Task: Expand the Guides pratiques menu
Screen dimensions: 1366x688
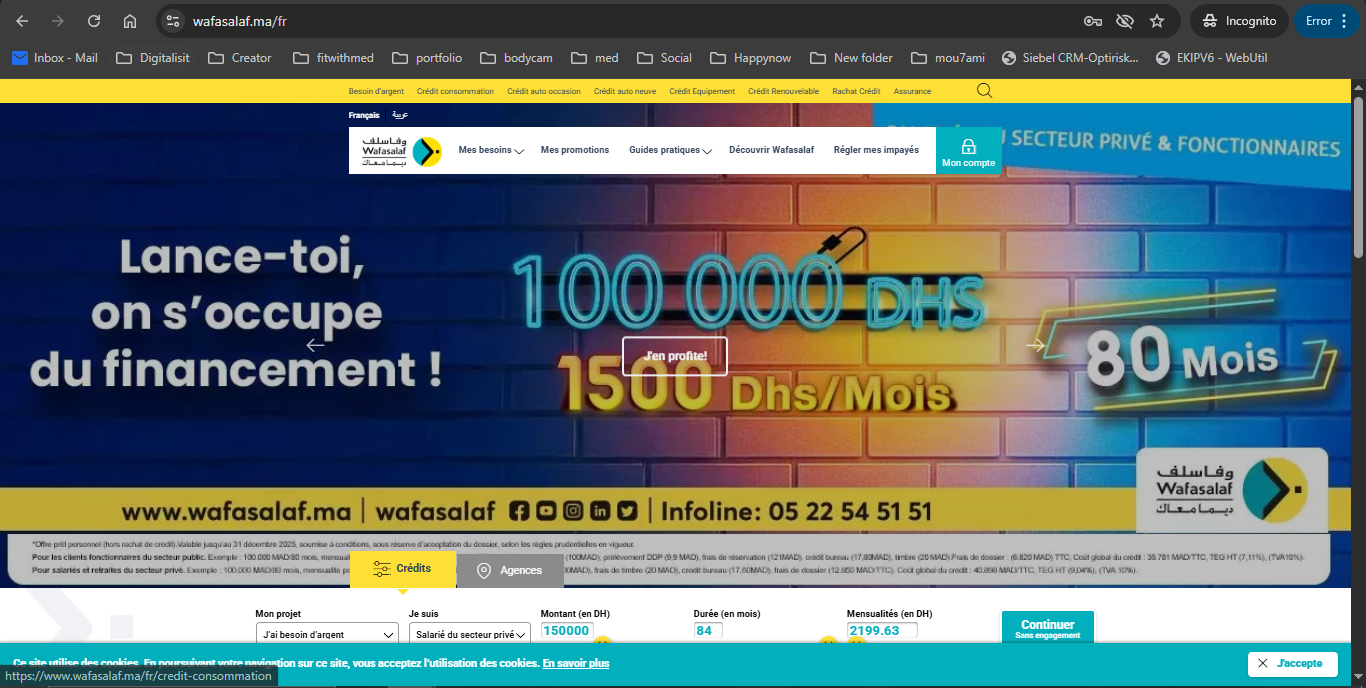Action: (x=670, y=150)
